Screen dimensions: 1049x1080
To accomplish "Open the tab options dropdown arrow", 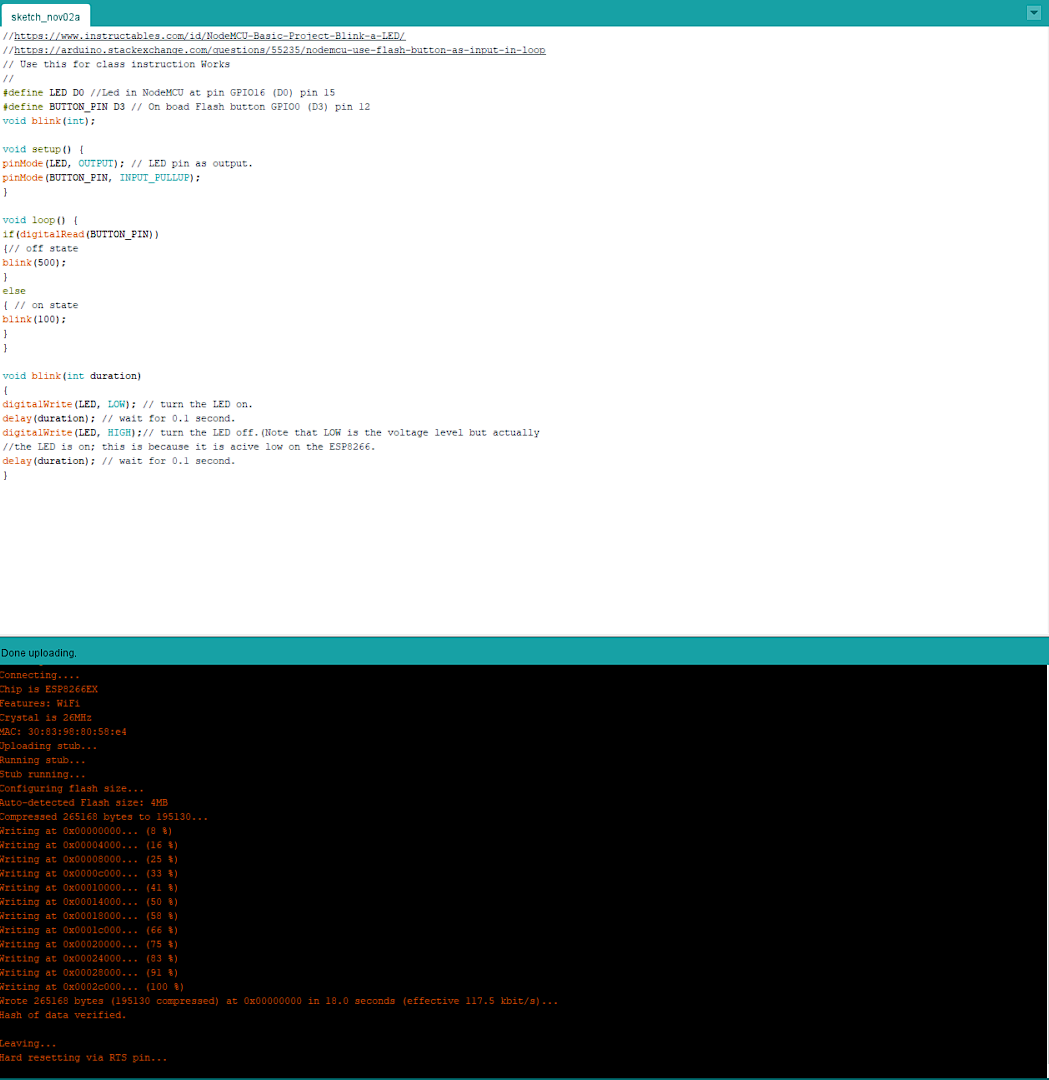I will coord(1033,13).
